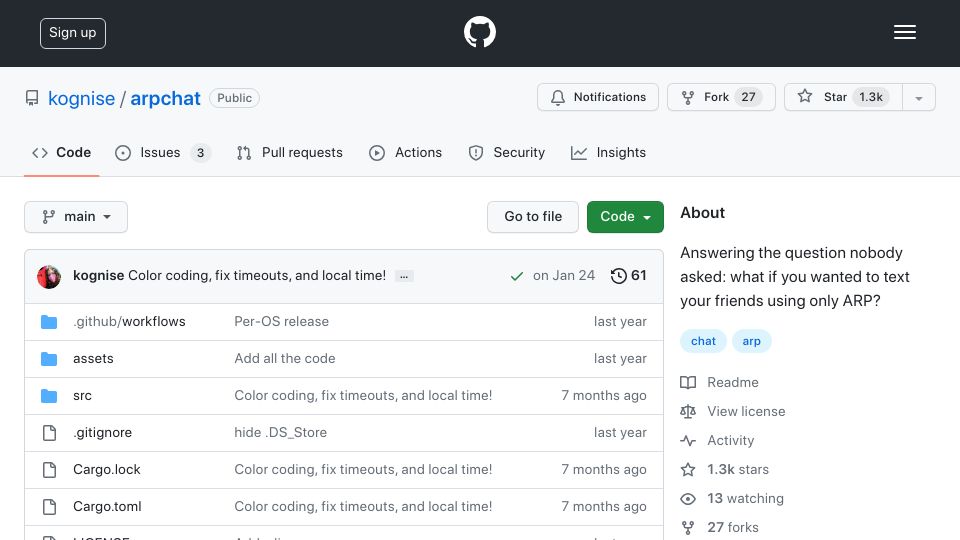
Task: Click the .github/workflows folder icon
Action: [x=49, y=322]
